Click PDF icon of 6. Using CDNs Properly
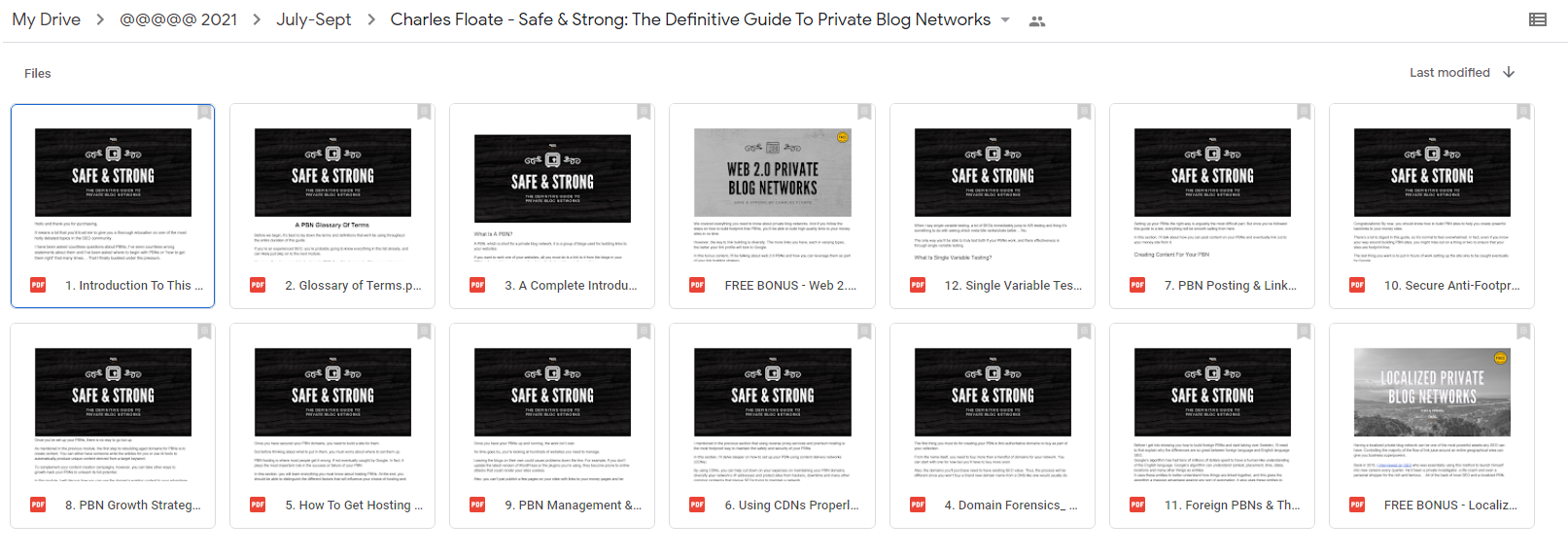 697,505
